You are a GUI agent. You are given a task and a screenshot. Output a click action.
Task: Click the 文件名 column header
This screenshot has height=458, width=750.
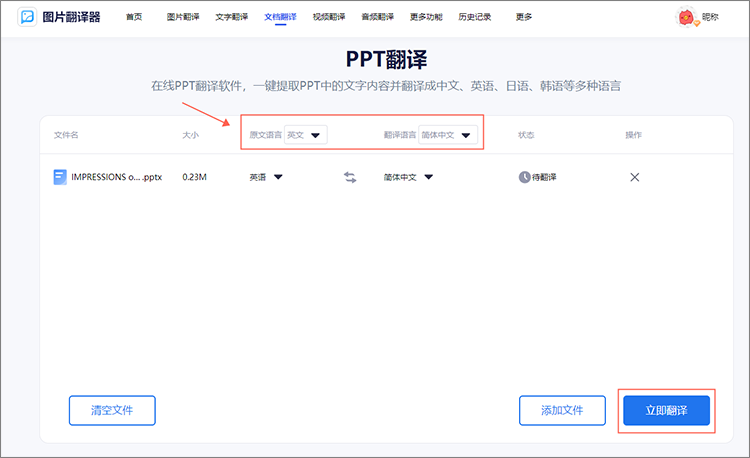[x=66, y=135]
